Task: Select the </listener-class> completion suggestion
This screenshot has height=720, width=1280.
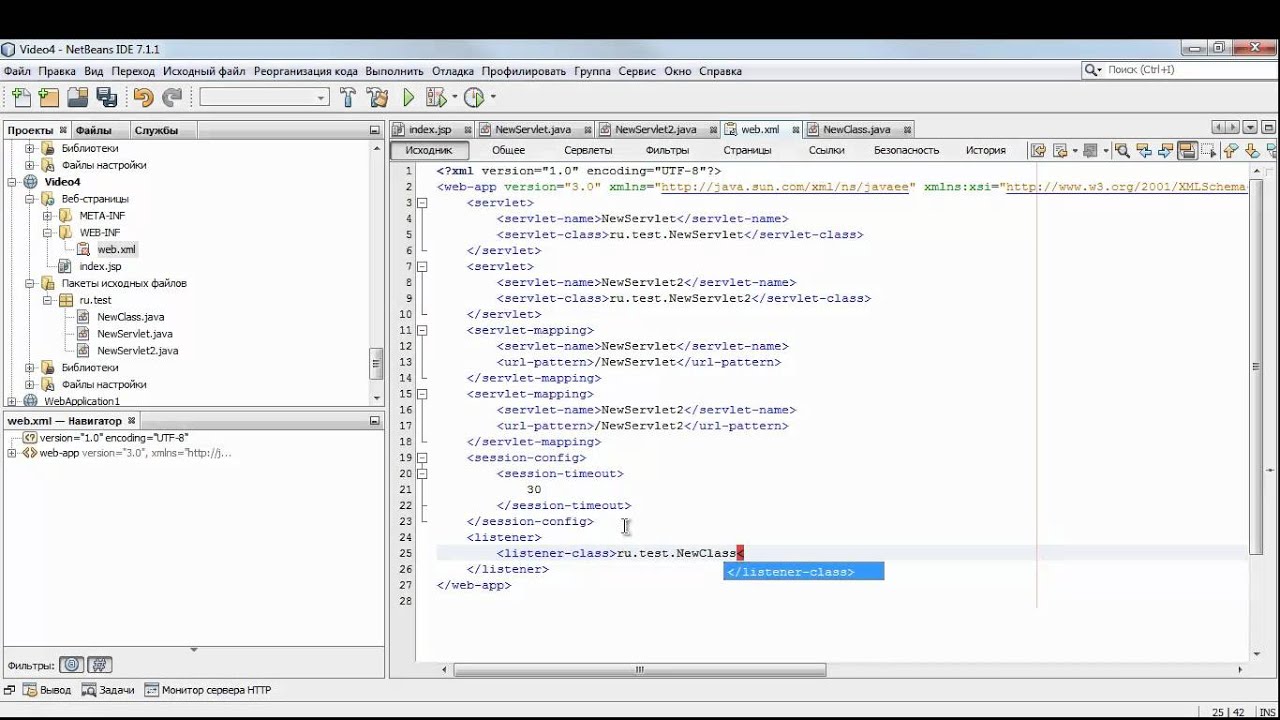Action: pos(804,572)
